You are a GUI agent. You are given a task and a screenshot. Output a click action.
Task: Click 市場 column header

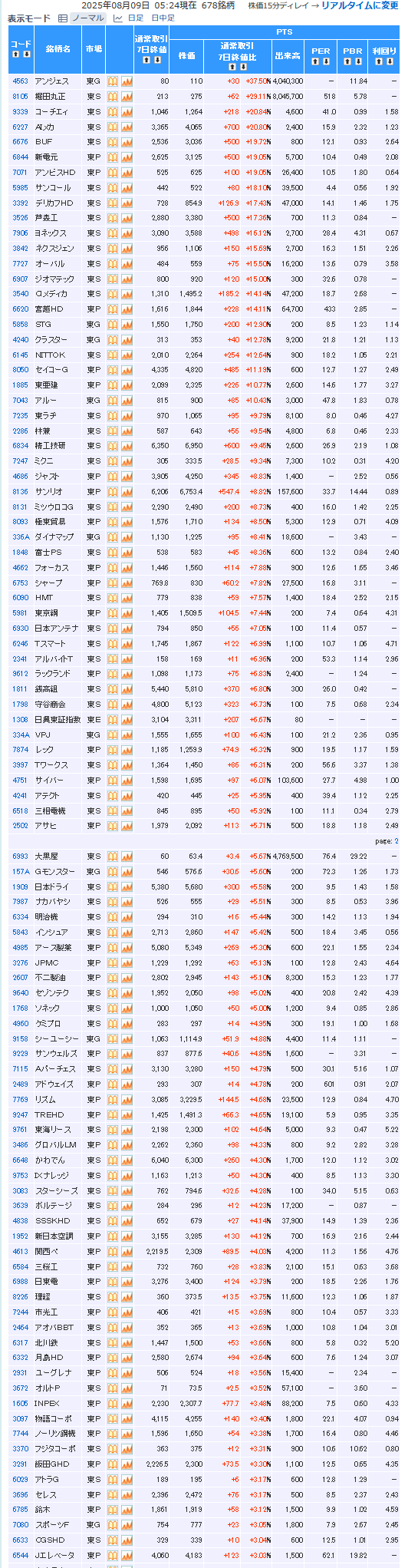pos(94,49)
